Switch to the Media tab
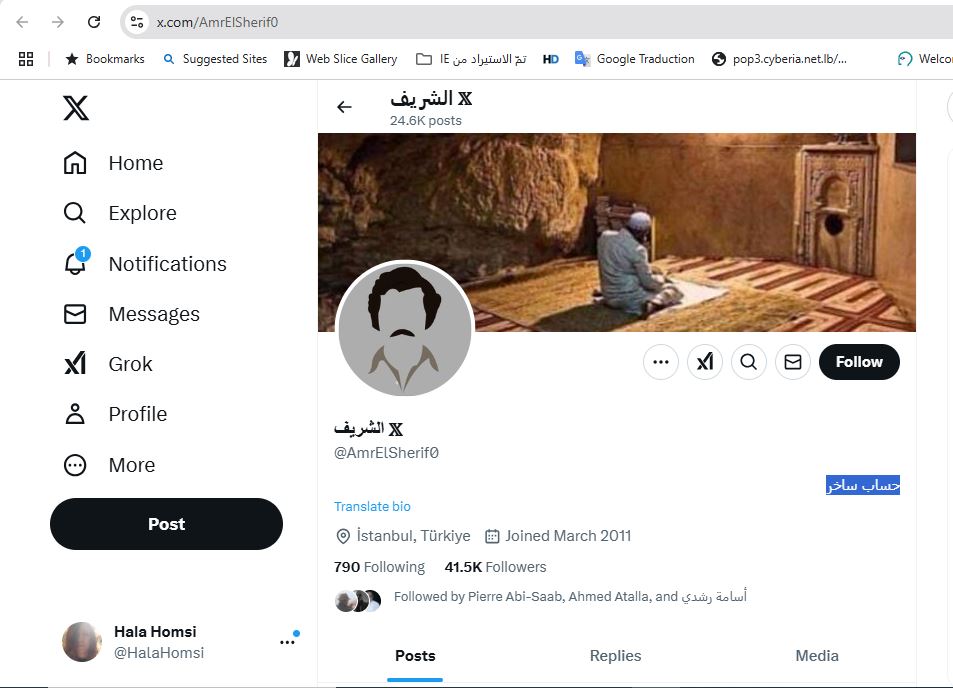Screen dimensions: 953x688 click(817, 656)
